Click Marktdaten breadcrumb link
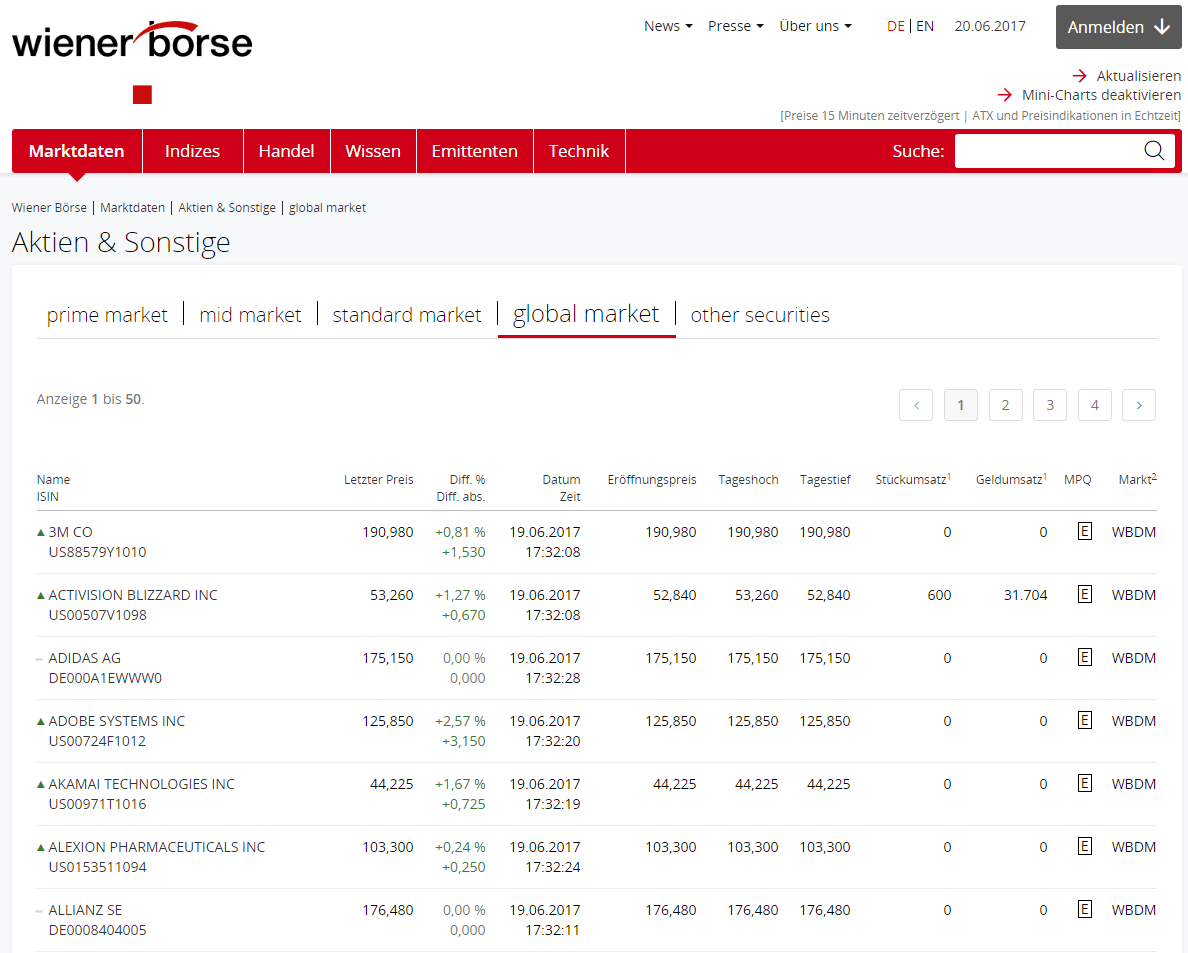The width and height of the screenshot is (1188, 953). (x=133, y=208)
